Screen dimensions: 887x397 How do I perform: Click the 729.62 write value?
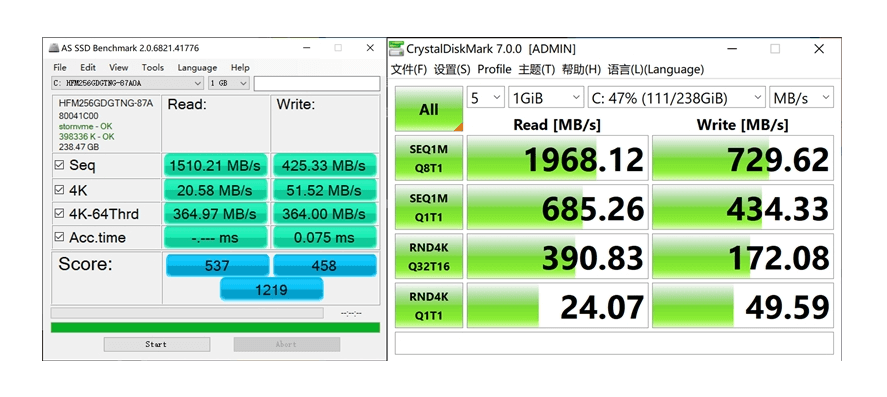(x=743, y=158)
